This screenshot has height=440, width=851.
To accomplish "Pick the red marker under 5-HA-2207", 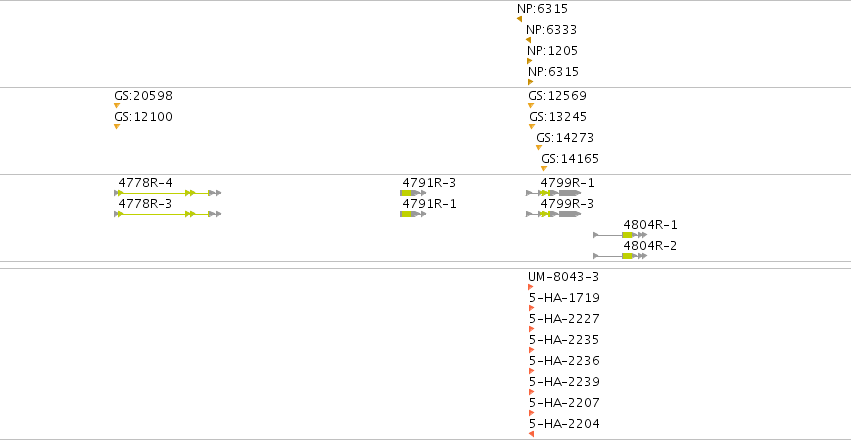I will pos(531,413).
